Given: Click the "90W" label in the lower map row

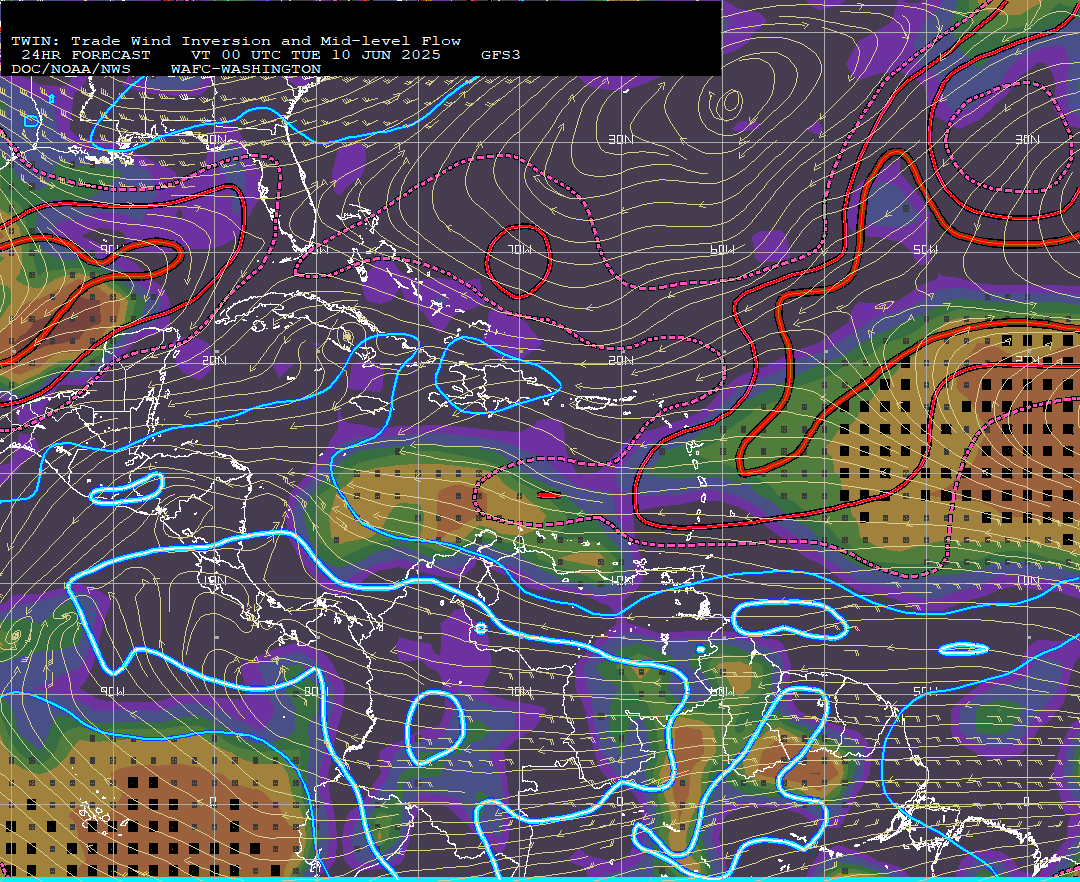Looking at the screenshot, I should click(112, 691).
